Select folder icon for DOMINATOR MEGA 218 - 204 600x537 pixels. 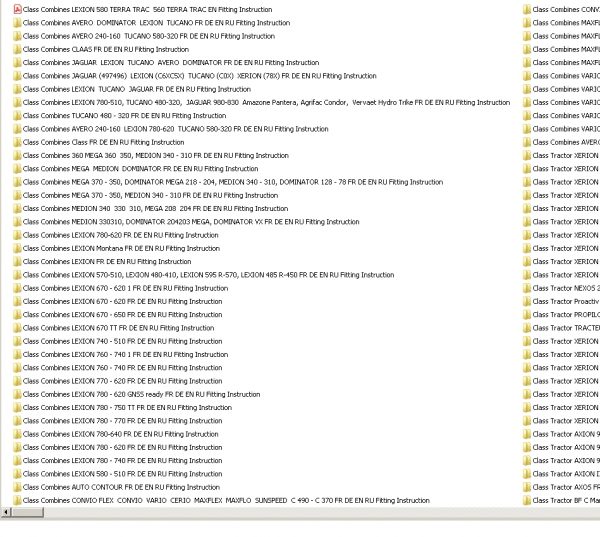click(x=17, y=182)
